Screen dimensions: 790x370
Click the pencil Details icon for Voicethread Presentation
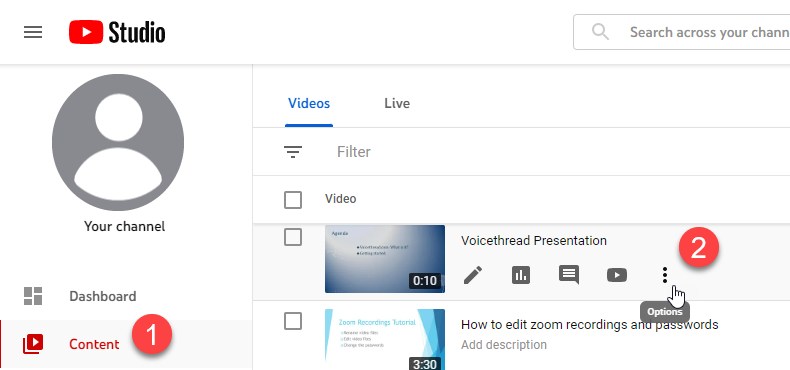click(x=473, y=275)
